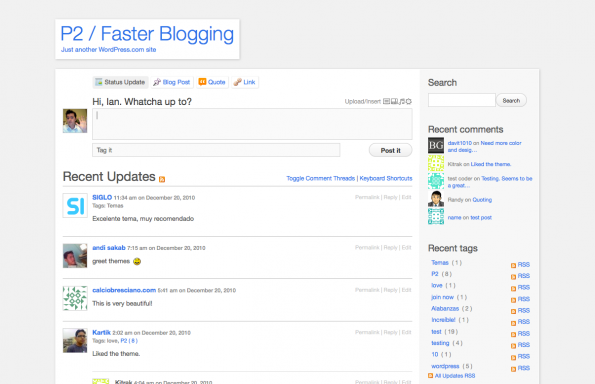This screenshot has height=384, width=595.
Task: Select the Status Update tab
Action: pos(120,82)
